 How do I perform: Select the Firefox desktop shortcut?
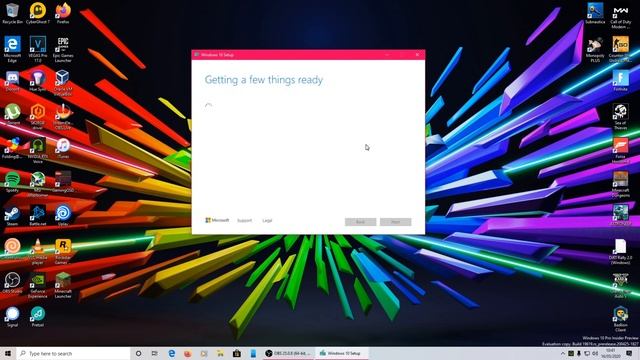(x=63, y=13)
